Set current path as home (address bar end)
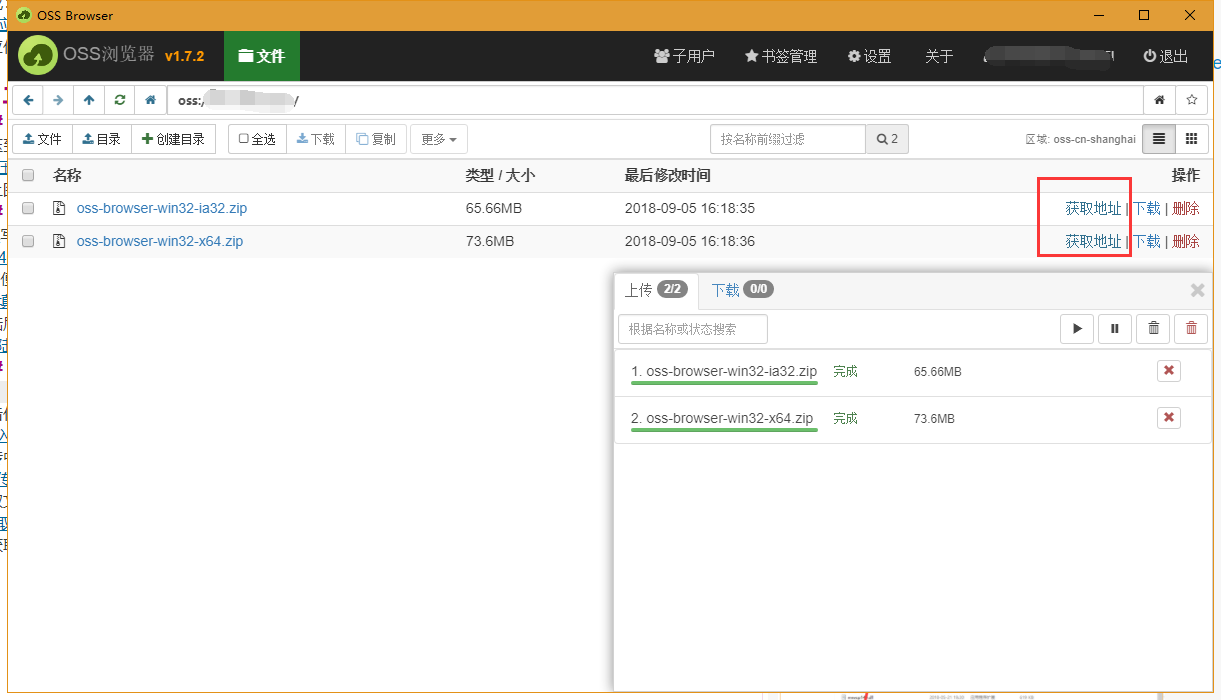 [1159, 100]
